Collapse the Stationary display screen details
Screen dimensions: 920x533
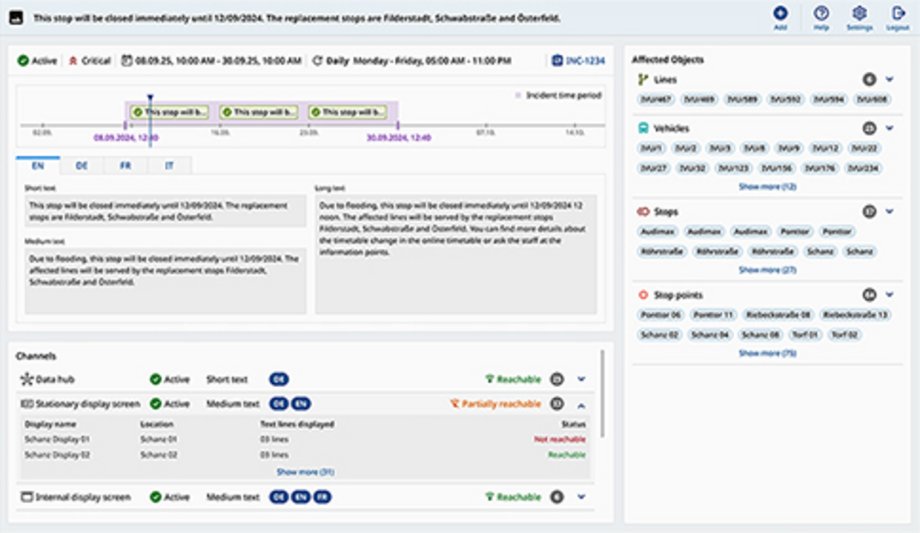coord(581,404)
